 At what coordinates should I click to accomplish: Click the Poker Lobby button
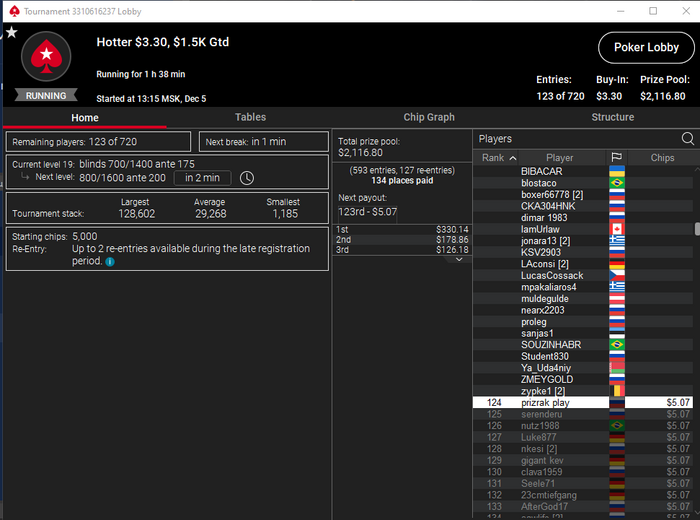646,47
